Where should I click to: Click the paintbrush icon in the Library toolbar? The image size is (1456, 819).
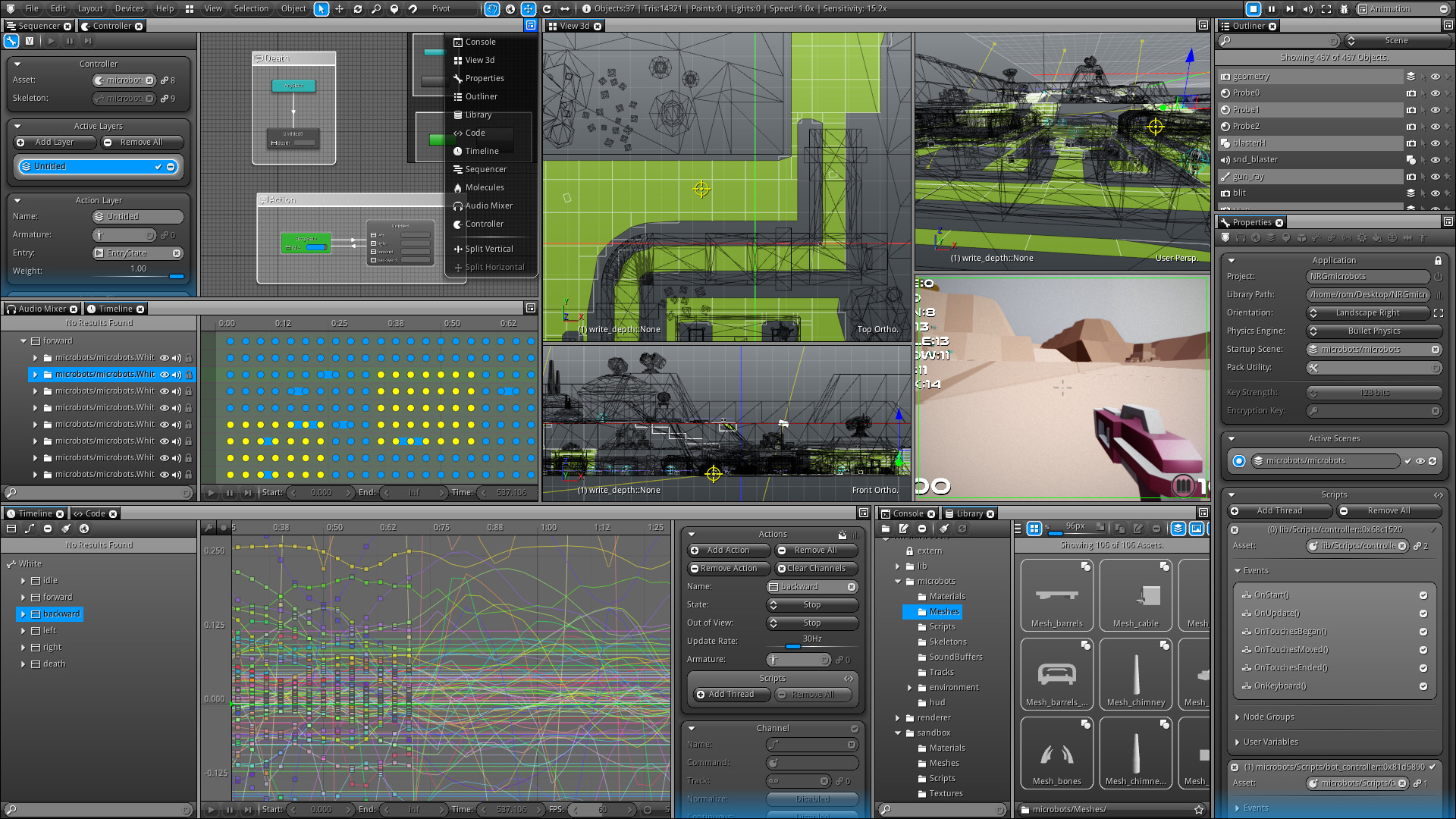944,529
